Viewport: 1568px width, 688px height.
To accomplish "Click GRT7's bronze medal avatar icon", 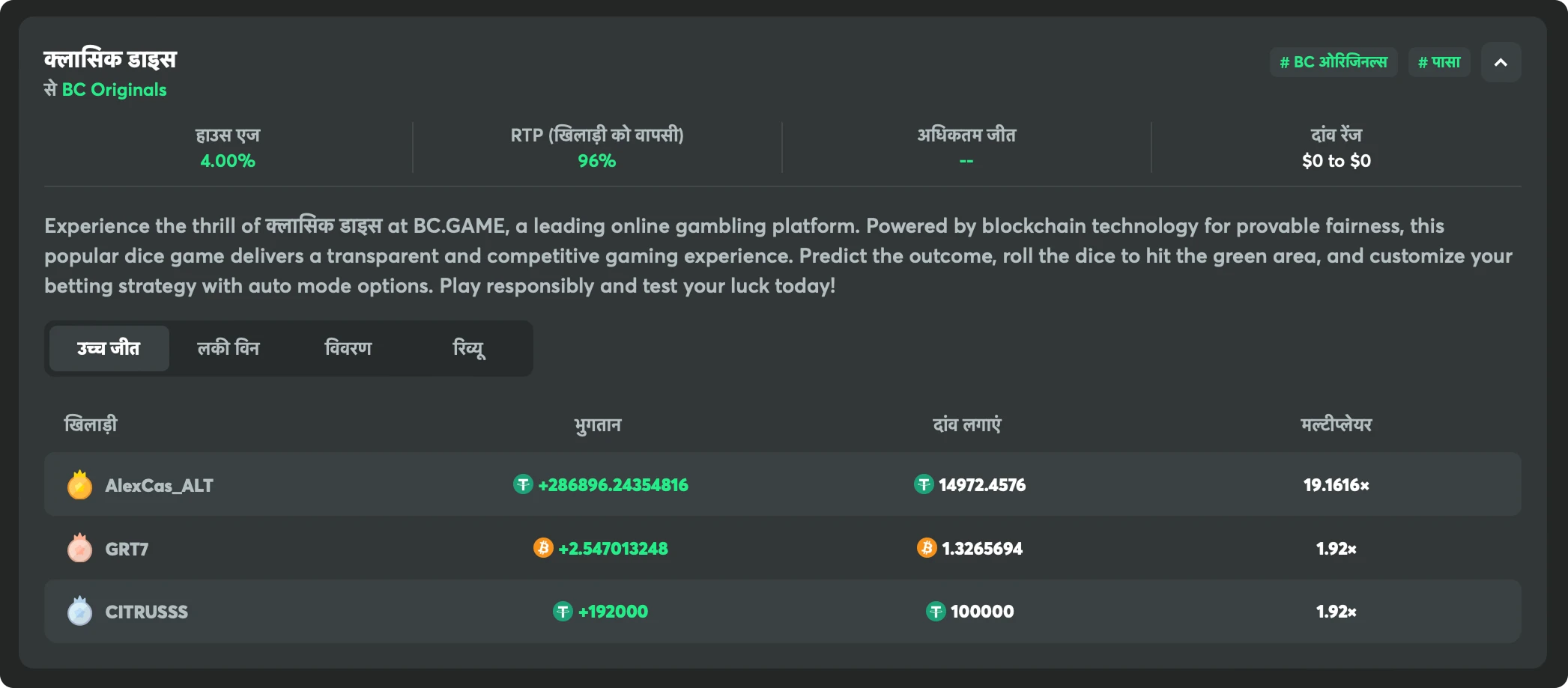I will coord(79,549).
